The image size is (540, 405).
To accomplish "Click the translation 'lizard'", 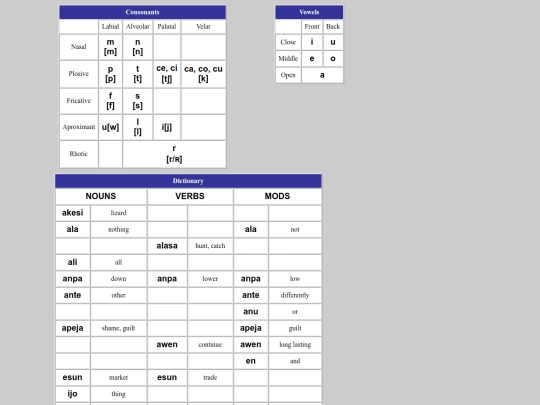I will (x=118, y=213).
